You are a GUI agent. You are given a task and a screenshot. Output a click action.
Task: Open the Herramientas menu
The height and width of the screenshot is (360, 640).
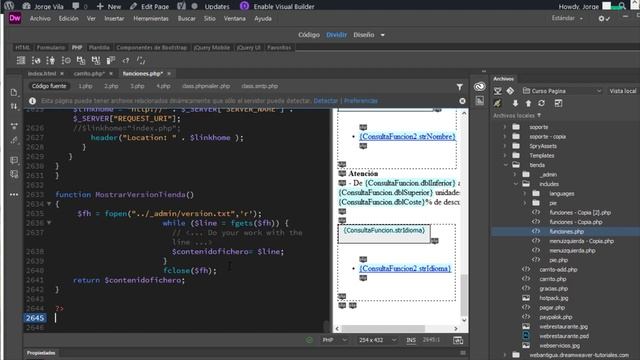click(x=151, y=19)
